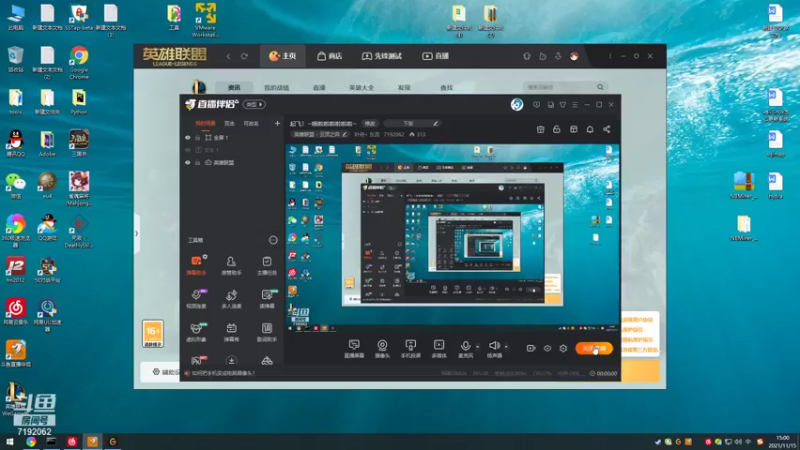Click the record camera icon near start button
Viewport: 800px width, 450px height.
531,348
